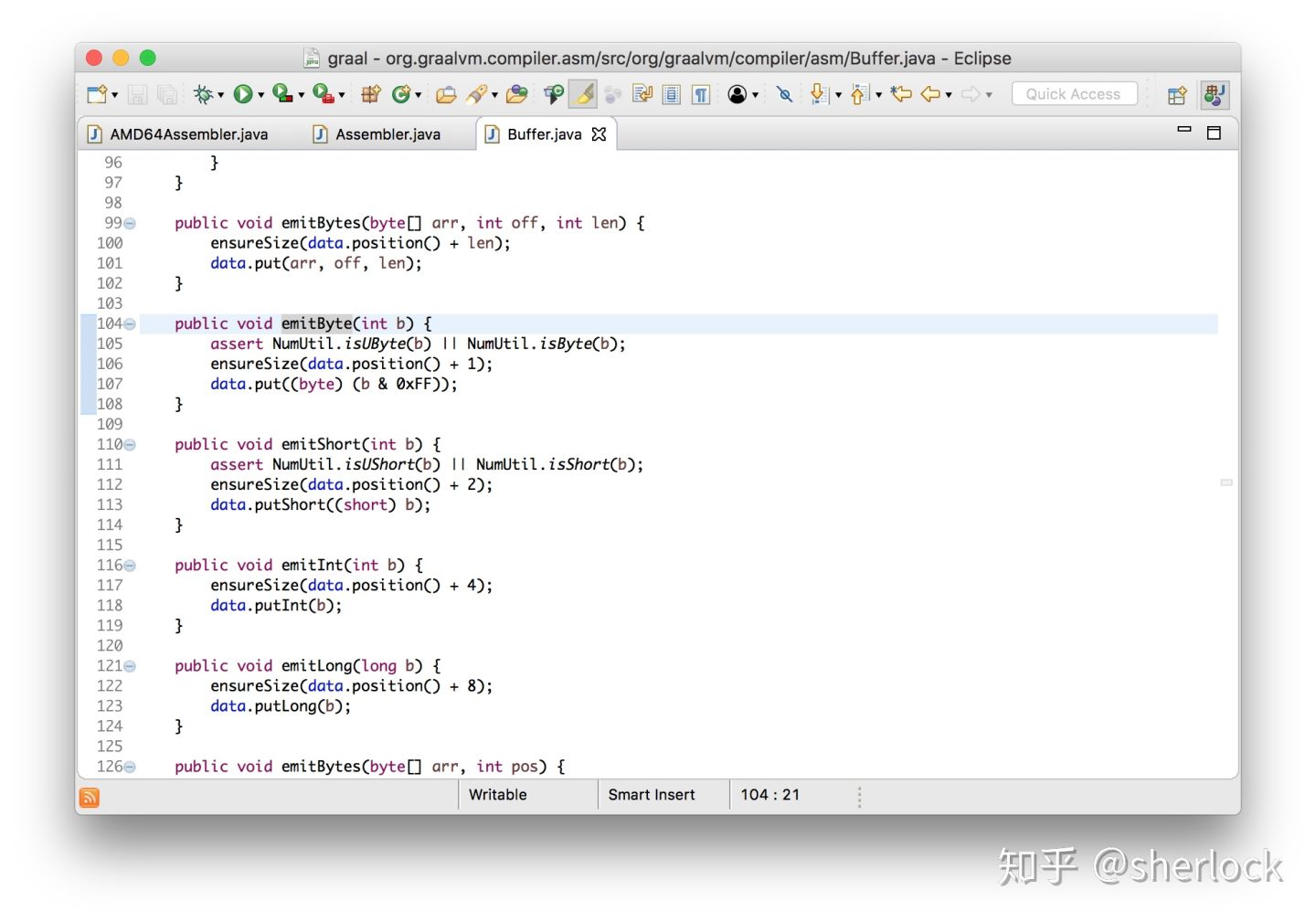Click the user account icon in toolbar
The width and height of the screenshot is (1316, 922).
738,94
